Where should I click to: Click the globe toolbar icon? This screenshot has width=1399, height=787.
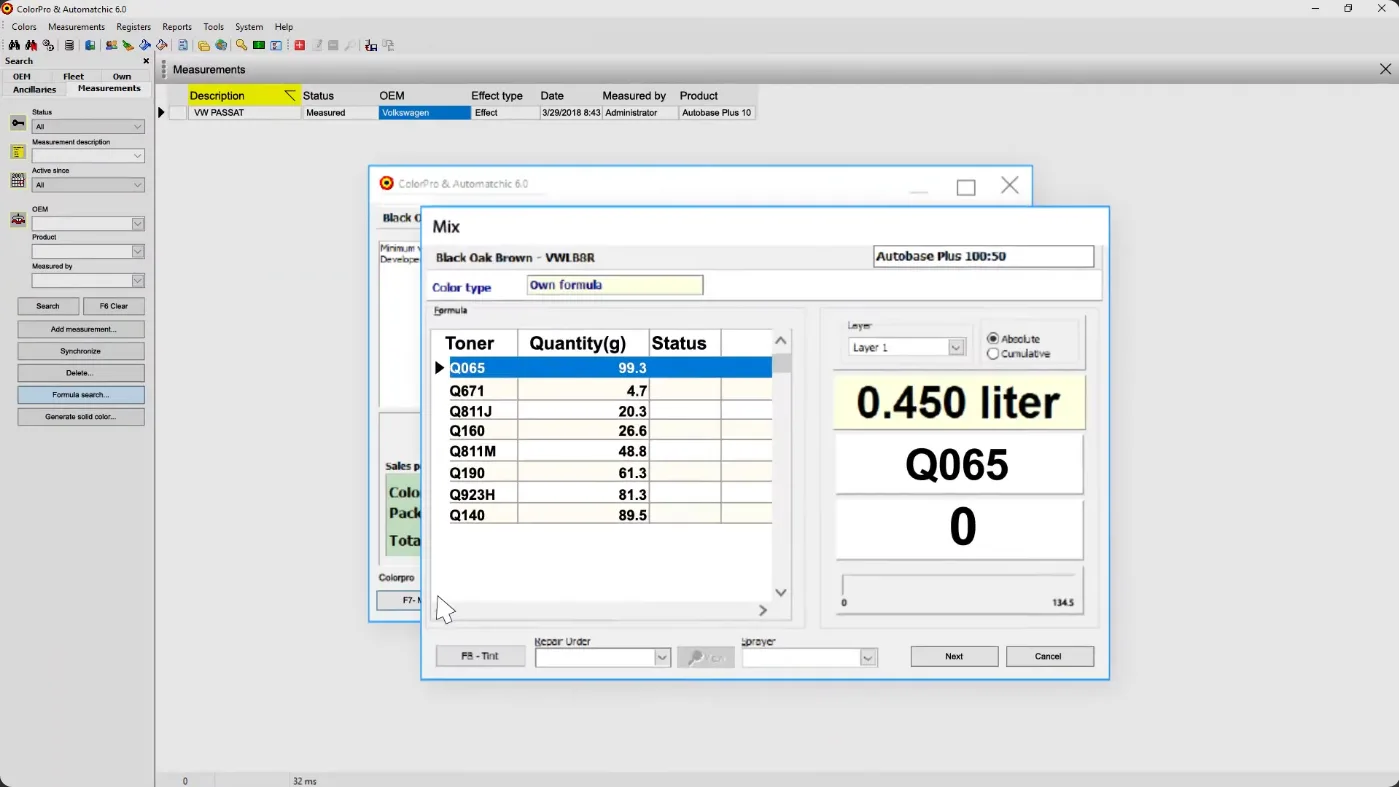(x=221, y=45)
